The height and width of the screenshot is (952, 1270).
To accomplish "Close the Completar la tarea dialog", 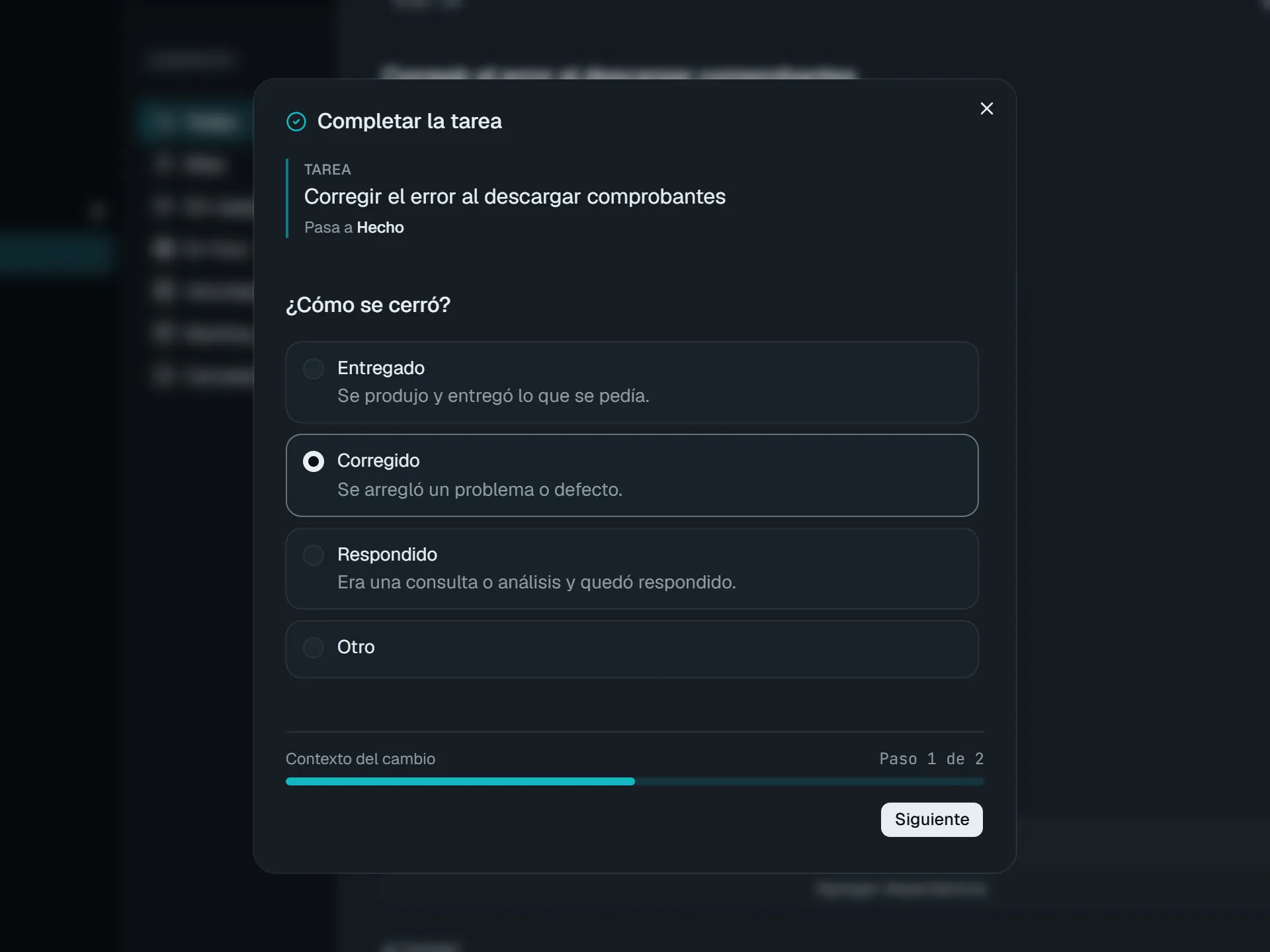I will tap(986, 108).
